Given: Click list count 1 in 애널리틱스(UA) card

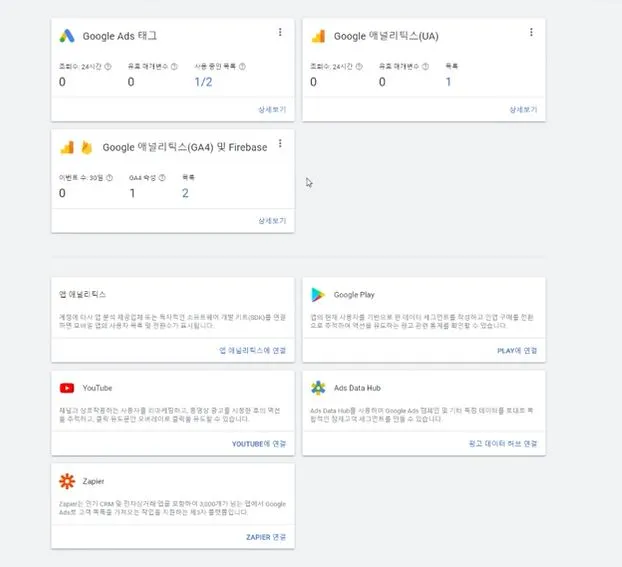Looking at the screenshot, I should point(448,82).
